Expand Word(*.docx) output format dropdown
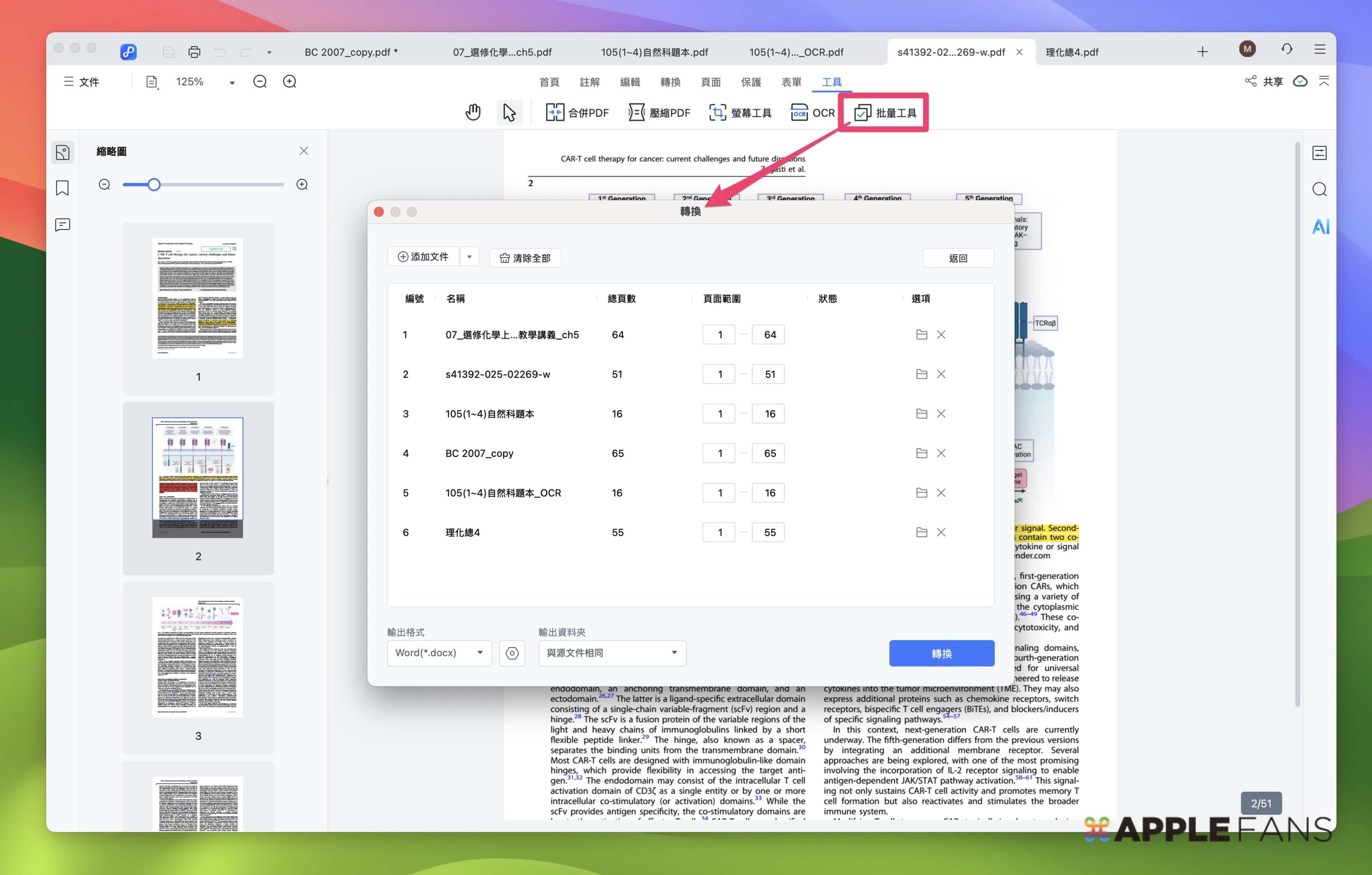Viewport: 1372px width, 875px height. [x=439, y=653]
